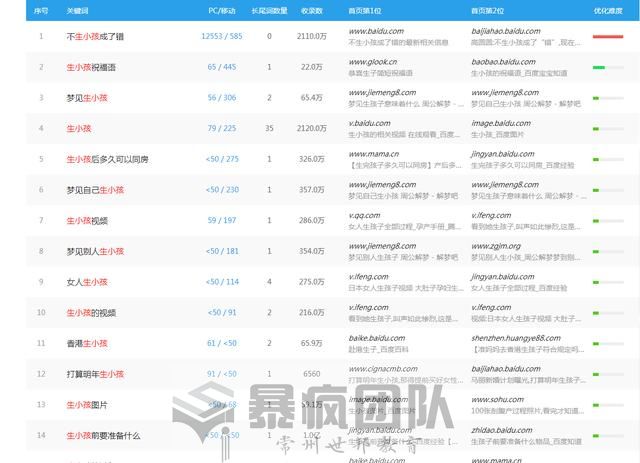640x463 pixels.
Task: Open keyword 香港生小孩
Action: (87, 343)
